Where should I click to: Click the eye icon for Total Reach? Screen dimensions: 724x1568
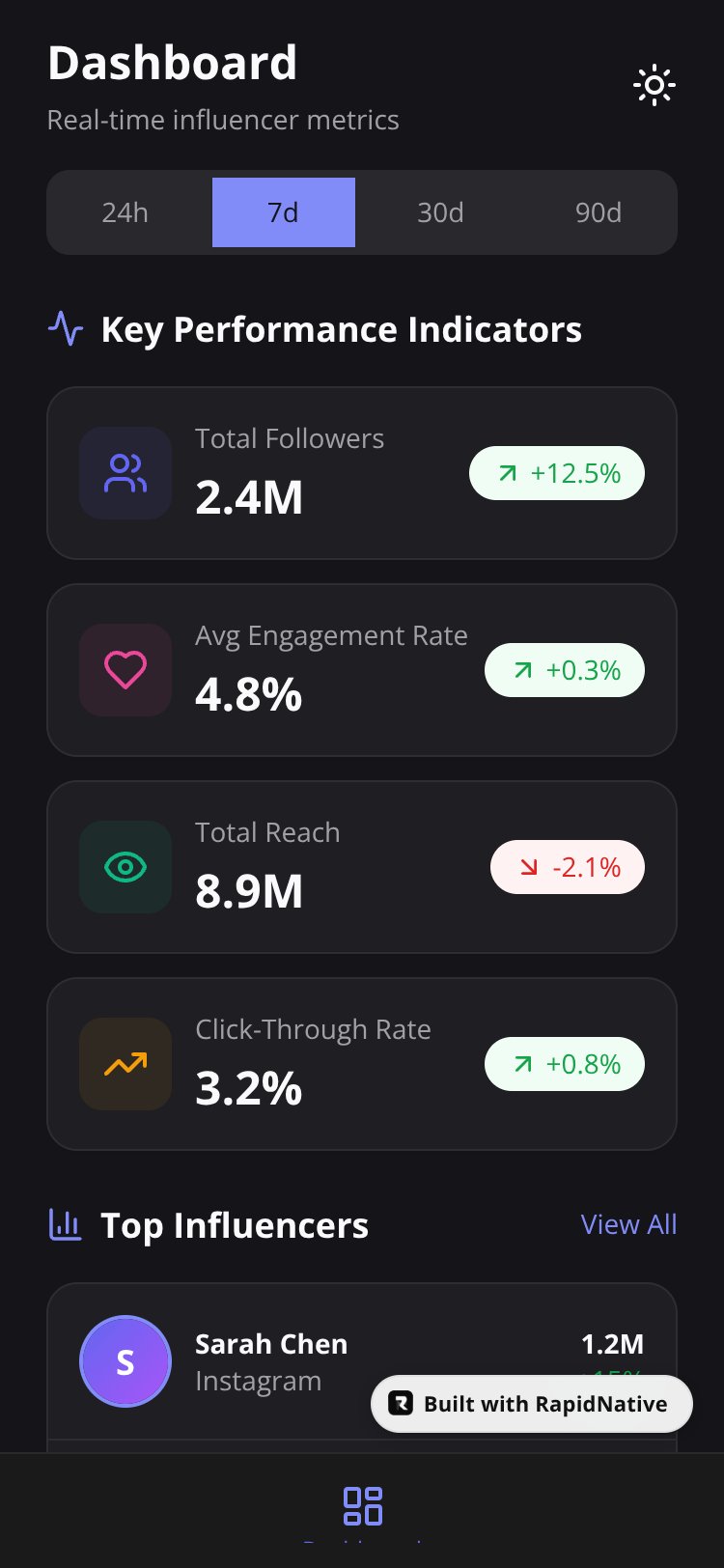(125, 867)
